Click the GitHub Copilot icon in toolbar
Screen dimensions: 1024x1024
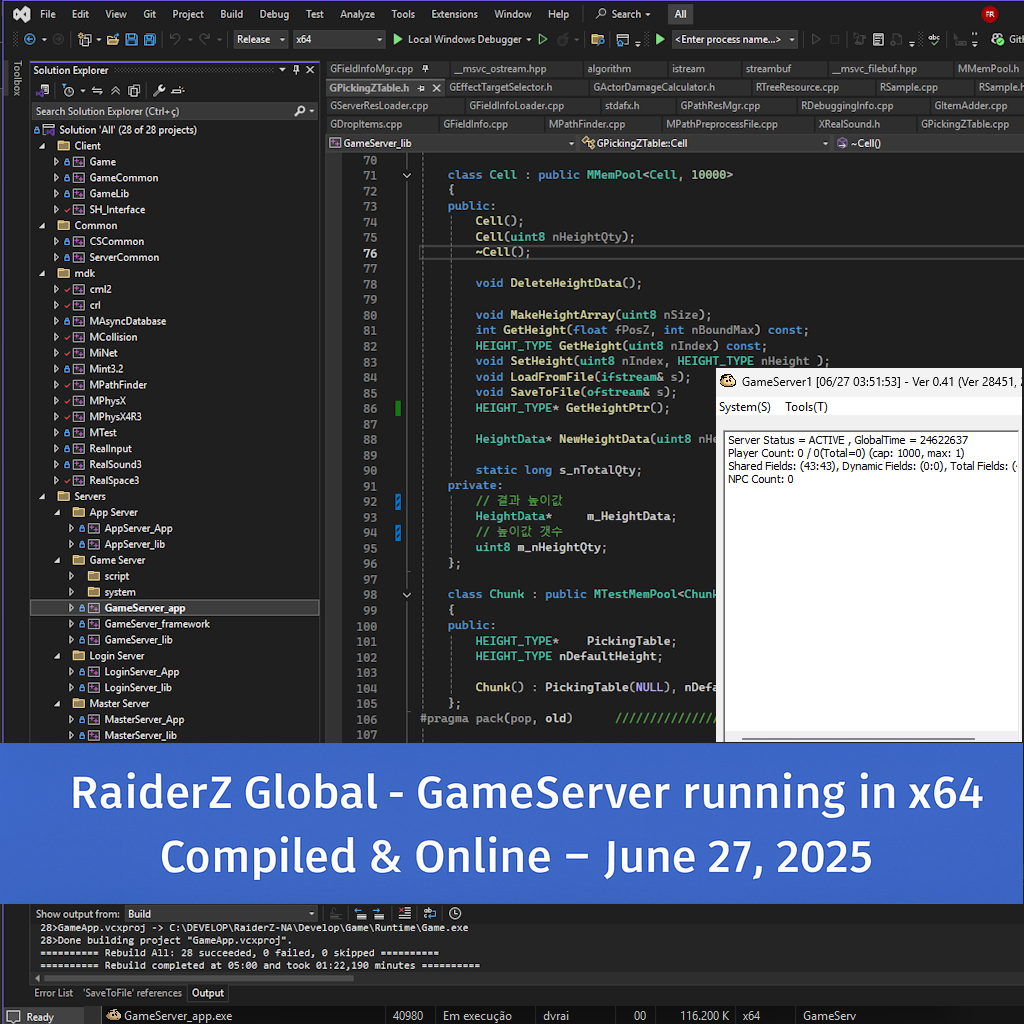(997, 39)
